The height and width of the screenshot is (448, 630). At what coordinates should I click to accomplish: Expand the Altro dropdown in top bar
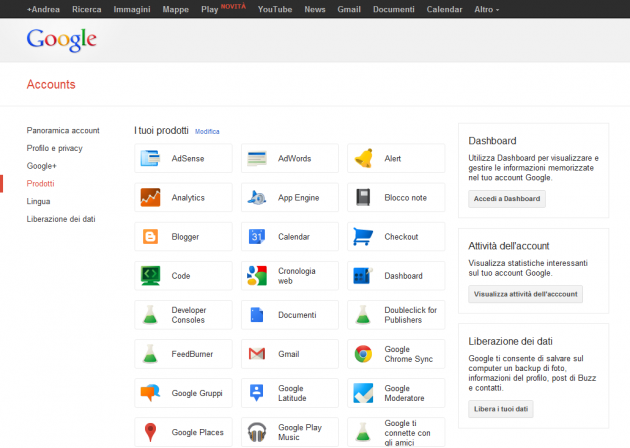[487, 9]
